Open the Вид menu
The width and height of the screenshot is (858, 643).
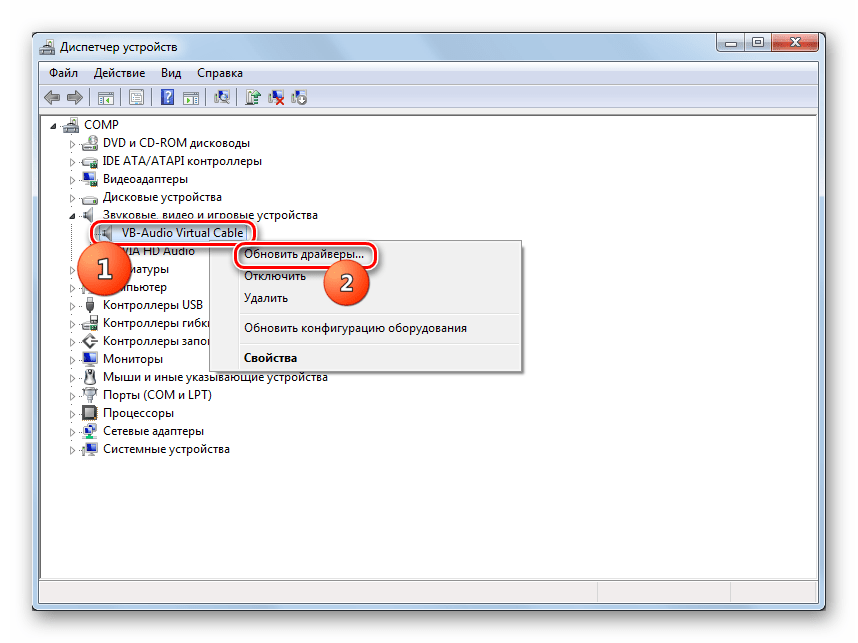[171, 73]
